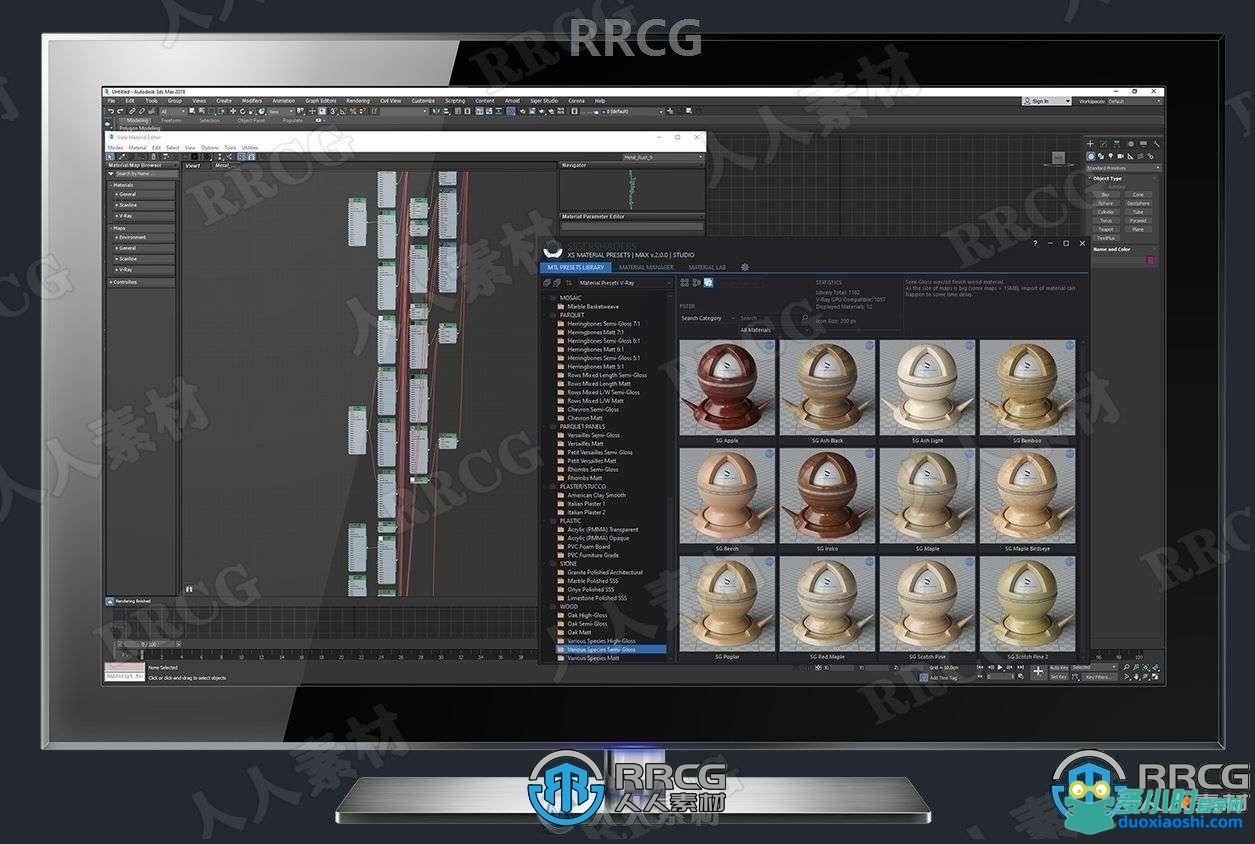This screenshot has width=1255, height=844.
Task: Open the Workspaces Default dropdown
Action: [1133, 101]
